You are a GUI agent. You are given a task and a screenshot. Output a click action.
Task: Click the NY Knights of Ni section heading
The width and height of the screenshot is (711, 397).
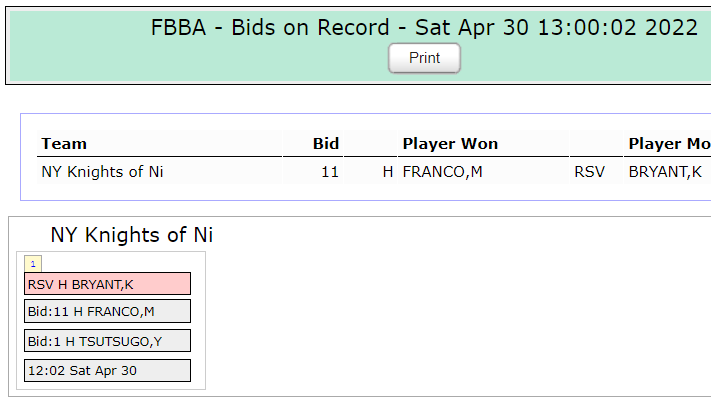[x=131, y=235]
